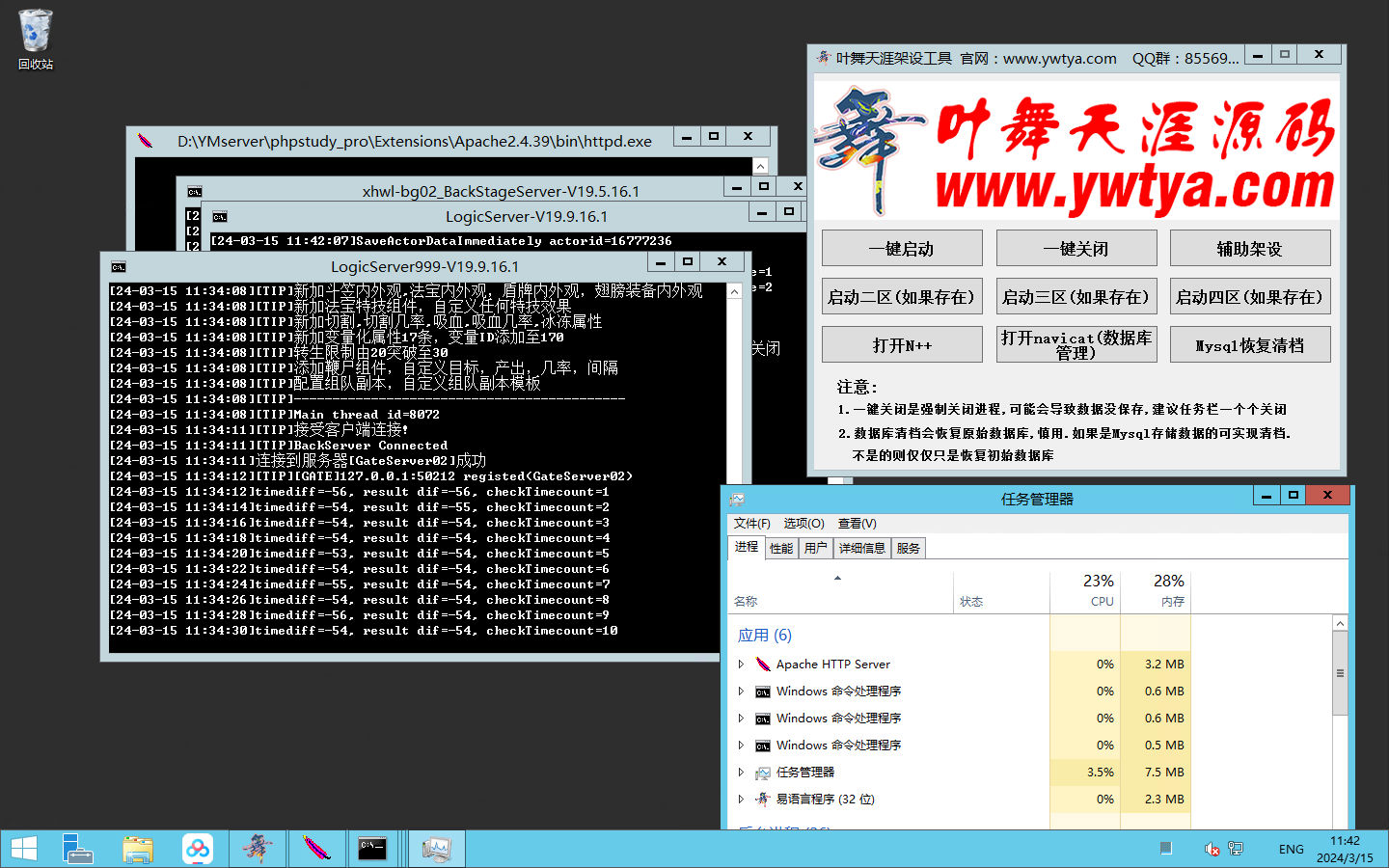Viewport: 1389px width, 868px height.
Task: Click the 任务管理器 process row icon
Action: [x=763, y=773]
